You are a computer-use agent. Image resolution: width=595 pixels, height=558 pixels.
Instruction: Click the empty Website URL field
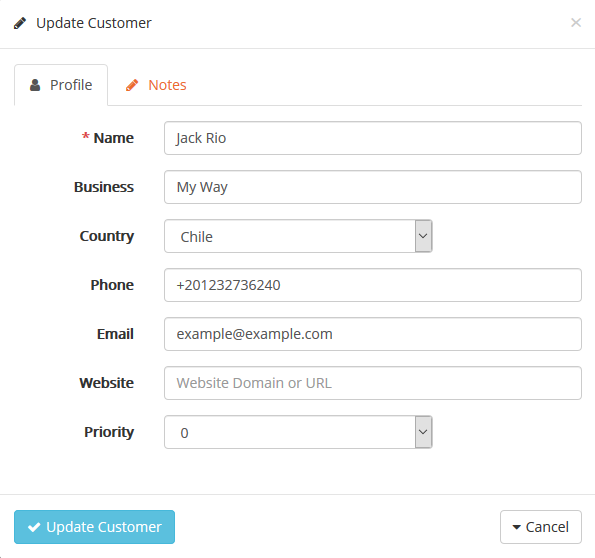373,383
